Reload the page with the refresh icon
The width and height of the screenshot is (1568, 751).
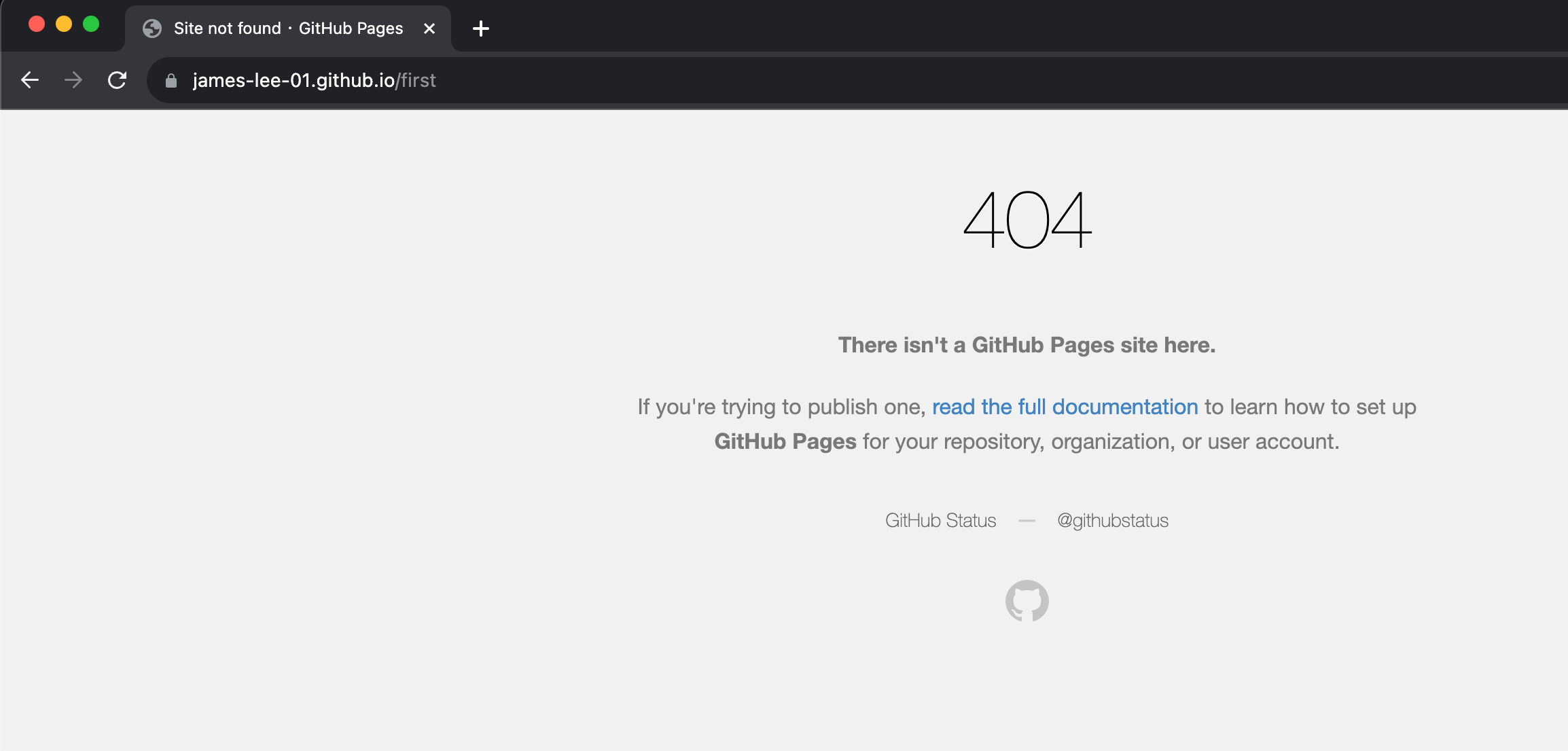coord(118,80)
